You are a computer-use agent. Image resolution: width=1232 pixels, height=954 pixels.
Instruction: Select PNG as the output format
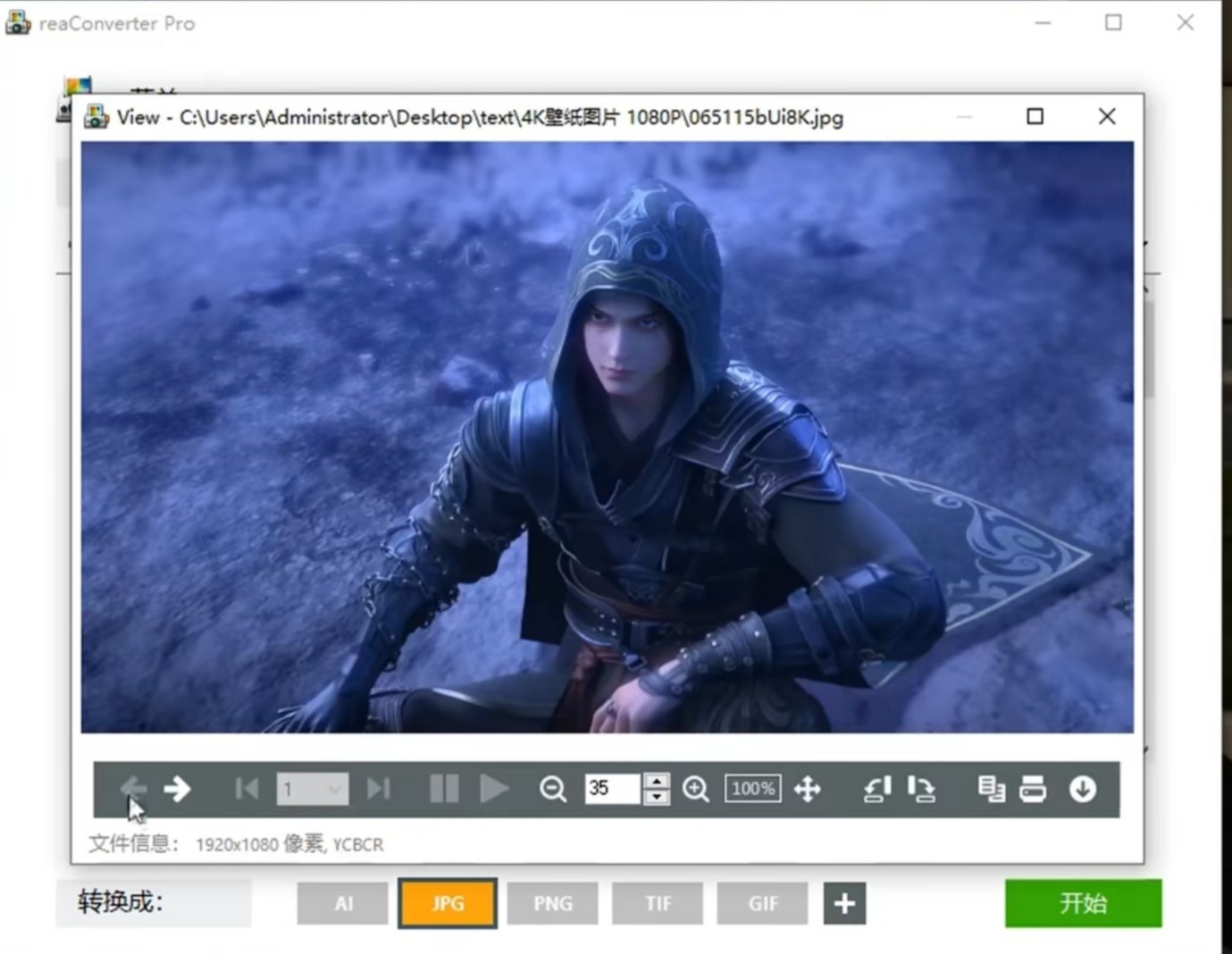click(x=552, y=903)
